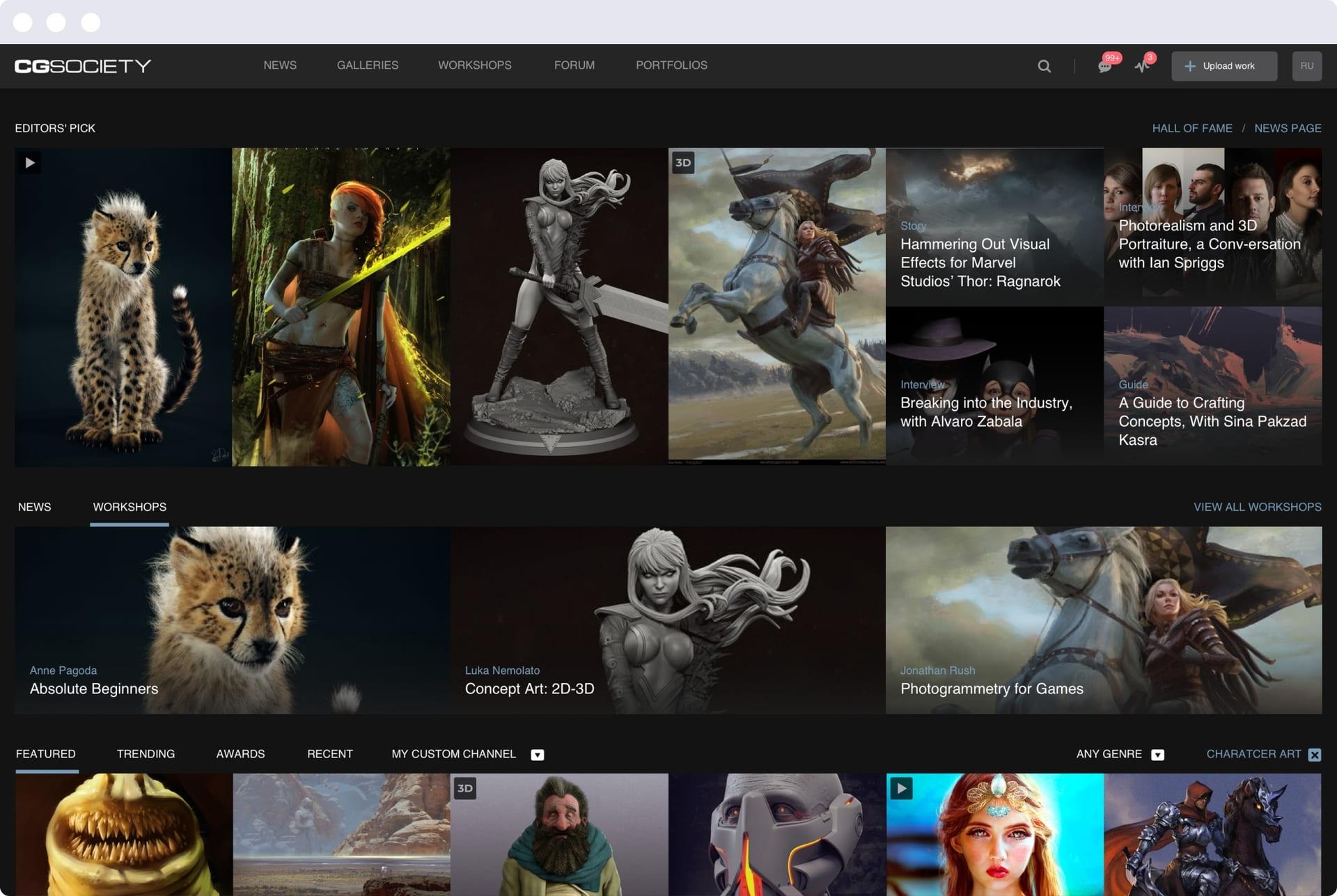Open the search magnifier icon
The height and width of the screenshot is (896, 1337).
tap(1044, 66)
